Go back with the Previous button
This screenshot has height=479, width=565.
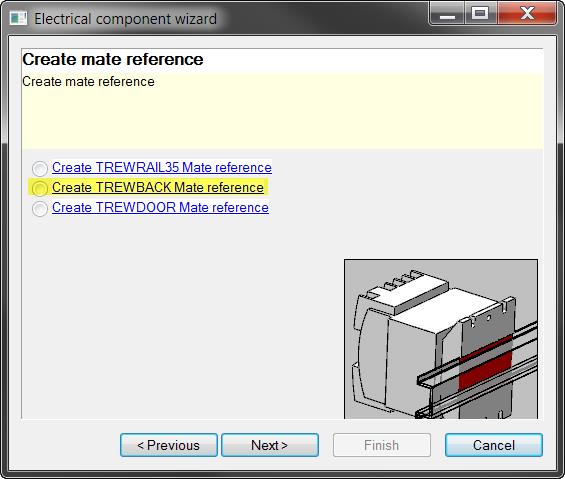click(169, 445)
